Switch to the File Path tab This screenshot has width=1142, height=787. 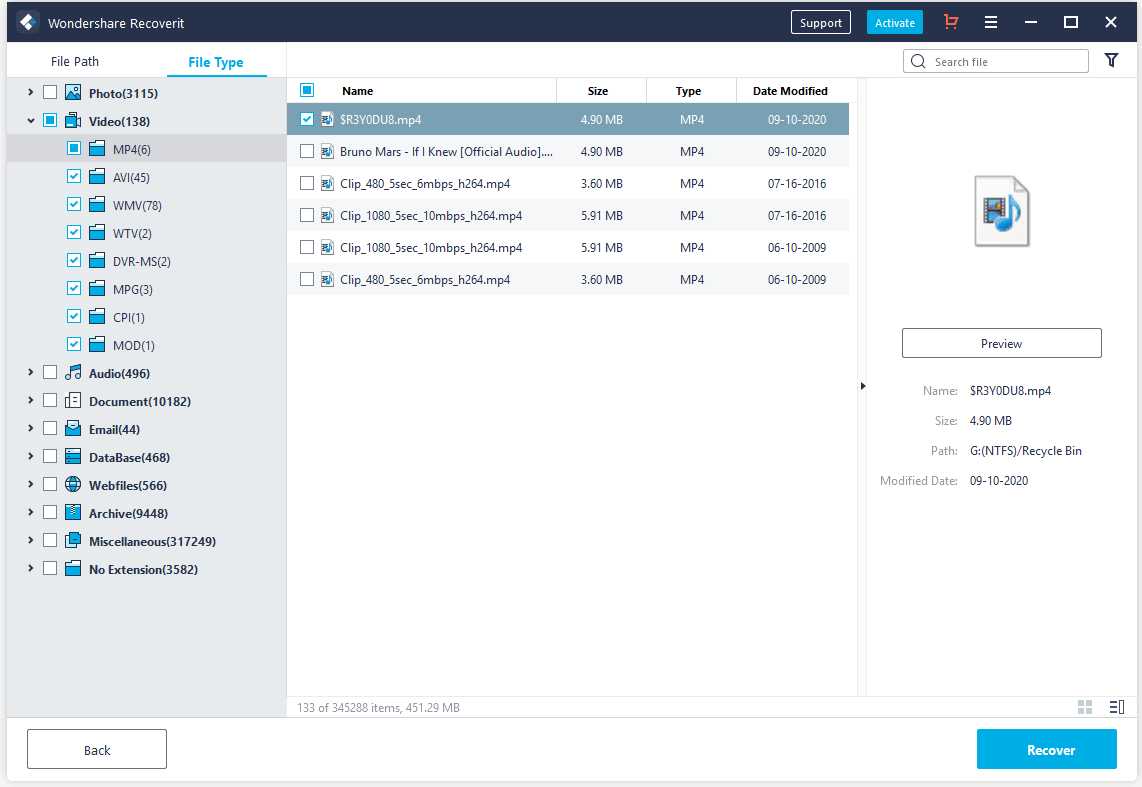pyautogui.click(x=75, y=61)
